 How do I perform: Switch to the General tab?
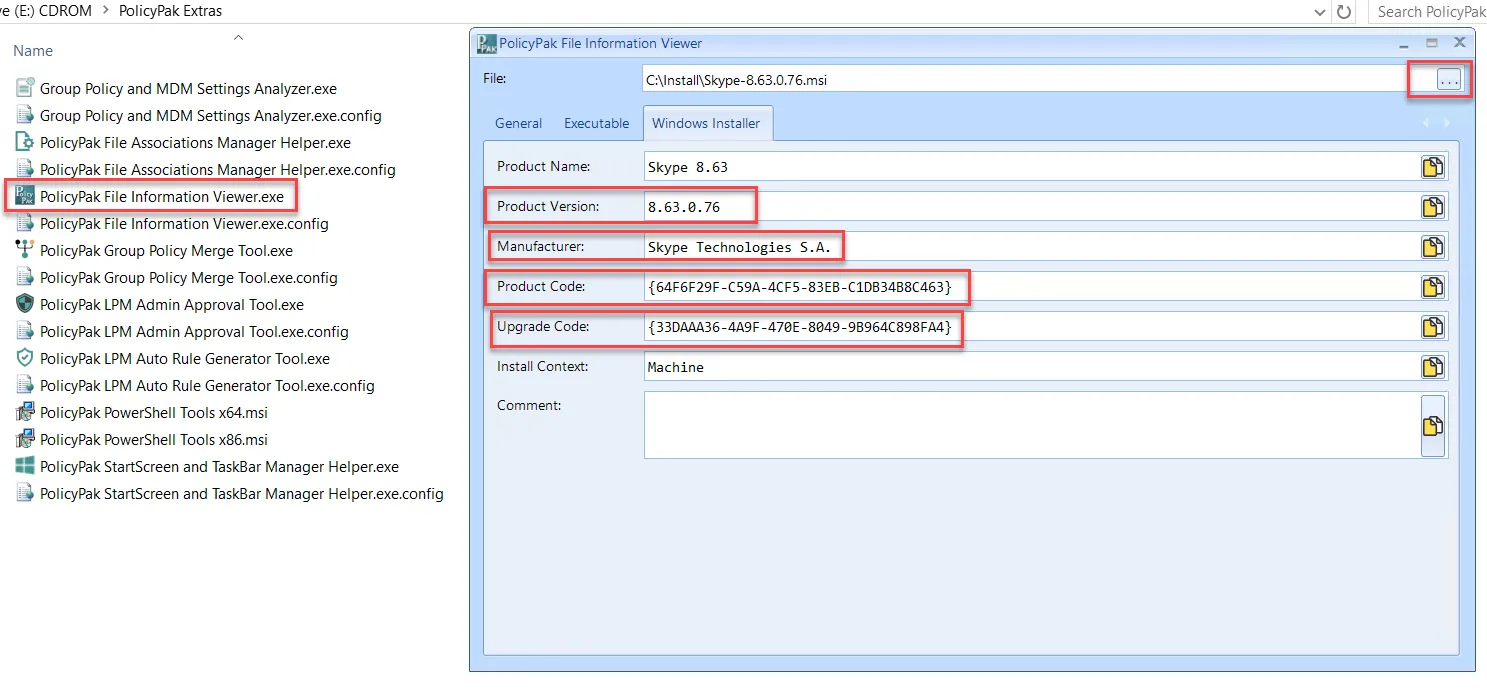518,123
